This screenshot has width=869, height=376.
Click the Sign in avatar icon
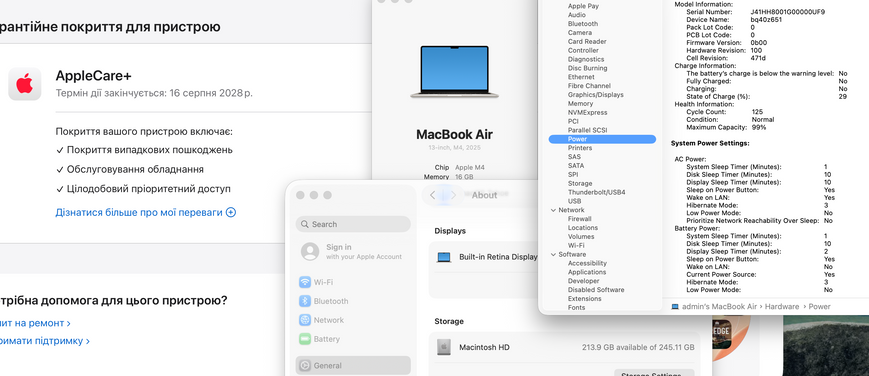click(310, 251)
